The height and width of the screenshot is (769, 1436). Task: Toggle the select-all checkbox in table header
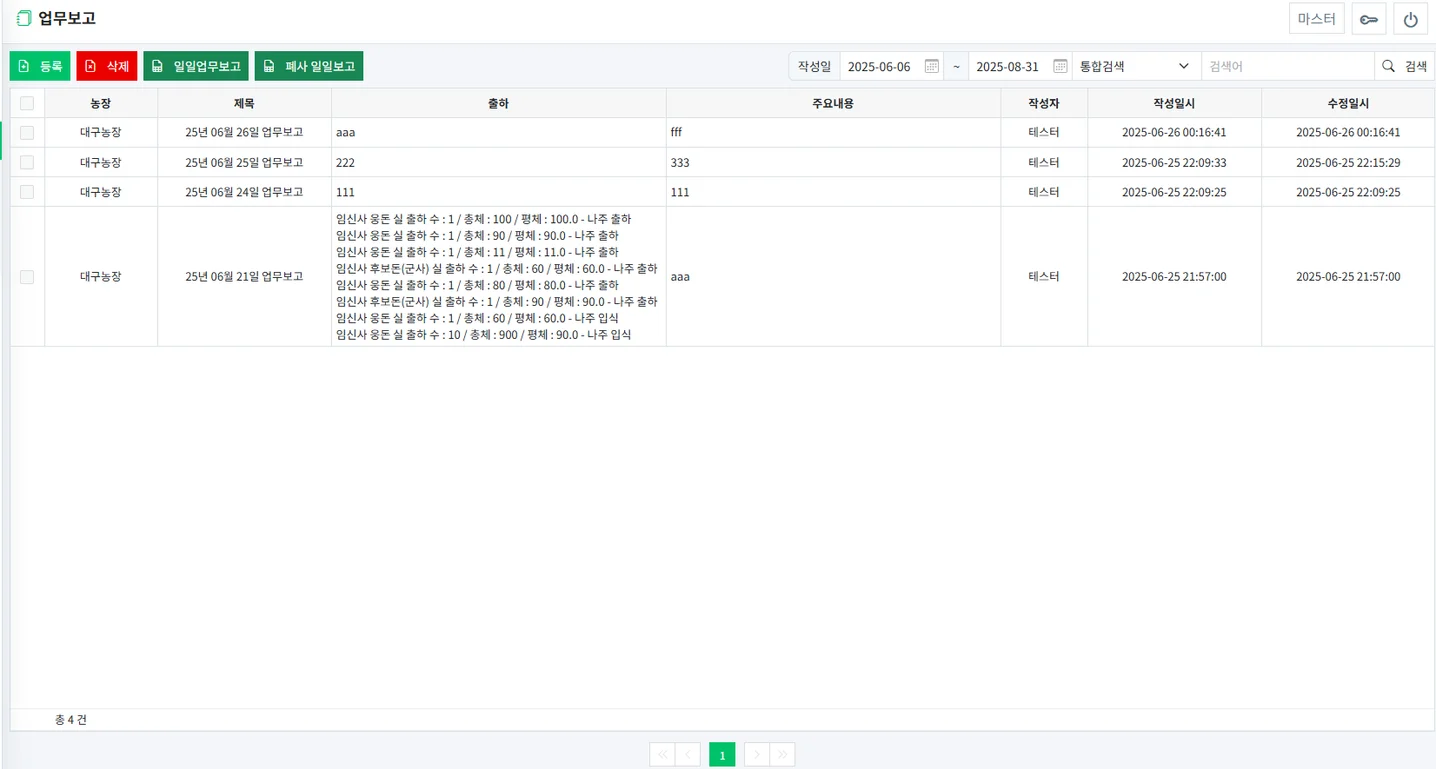point(27,102)
